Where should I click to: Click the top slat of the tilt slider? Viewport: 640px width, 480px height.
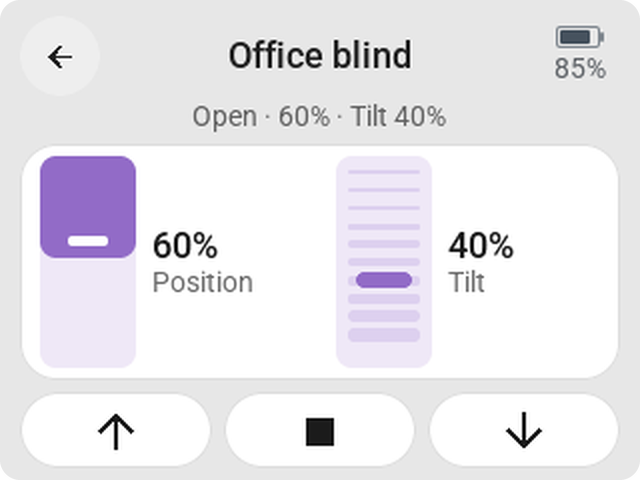(384, 172)
